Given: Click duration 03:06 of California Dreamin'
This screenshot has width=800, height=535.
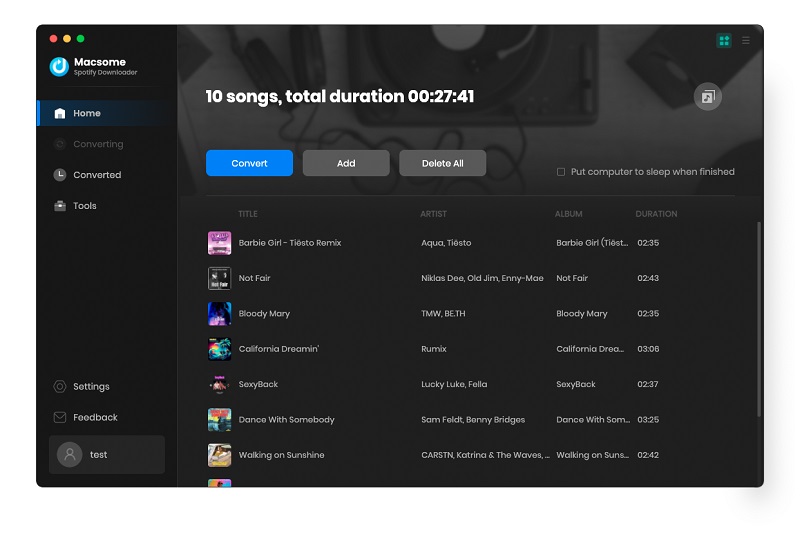Looking at the screenshot, I should (x=648, y=349).
